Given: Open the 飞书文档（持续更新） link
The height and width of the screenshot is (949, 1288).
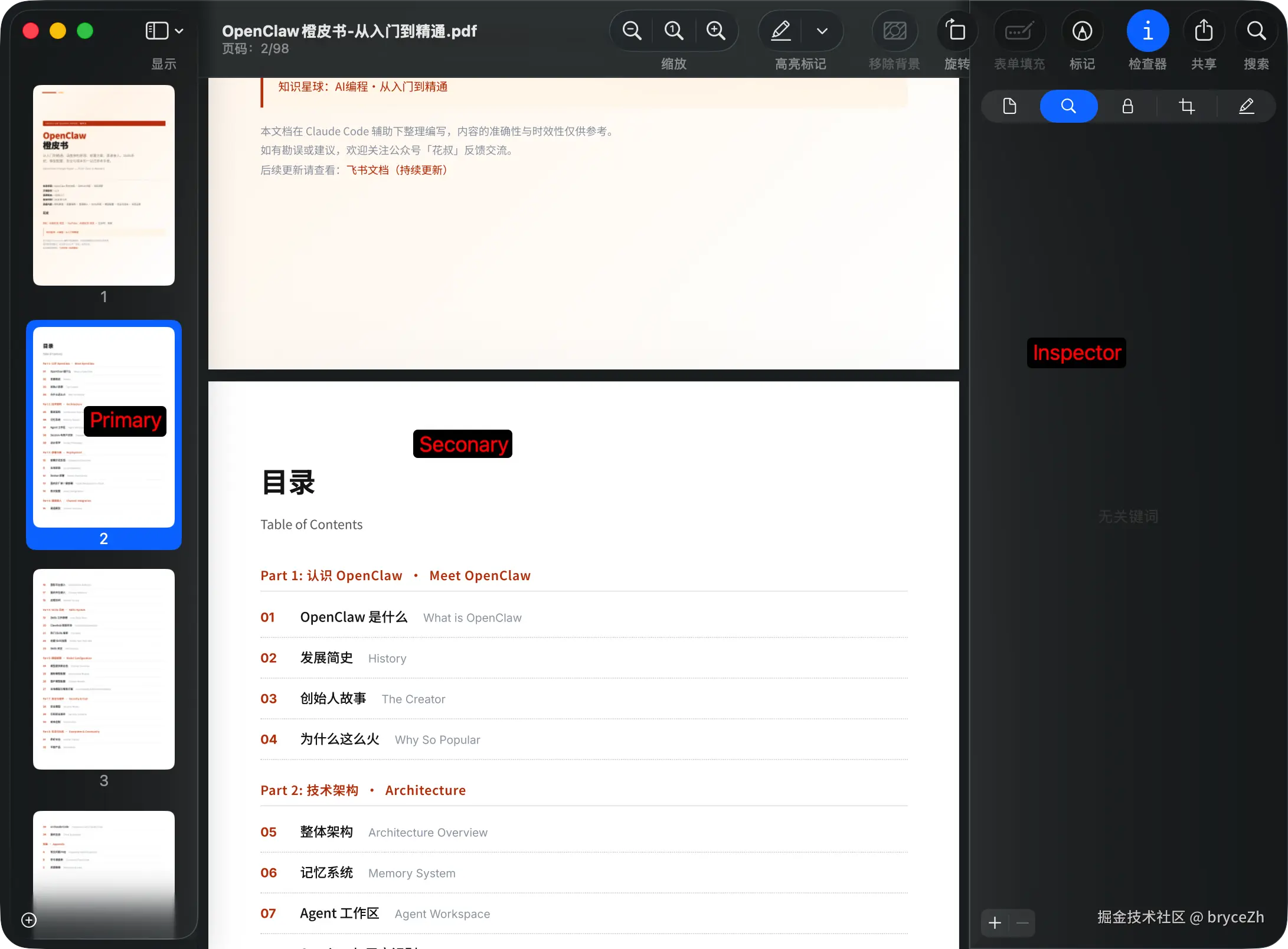Looking at the screenshot, I should tap(397, 170).
